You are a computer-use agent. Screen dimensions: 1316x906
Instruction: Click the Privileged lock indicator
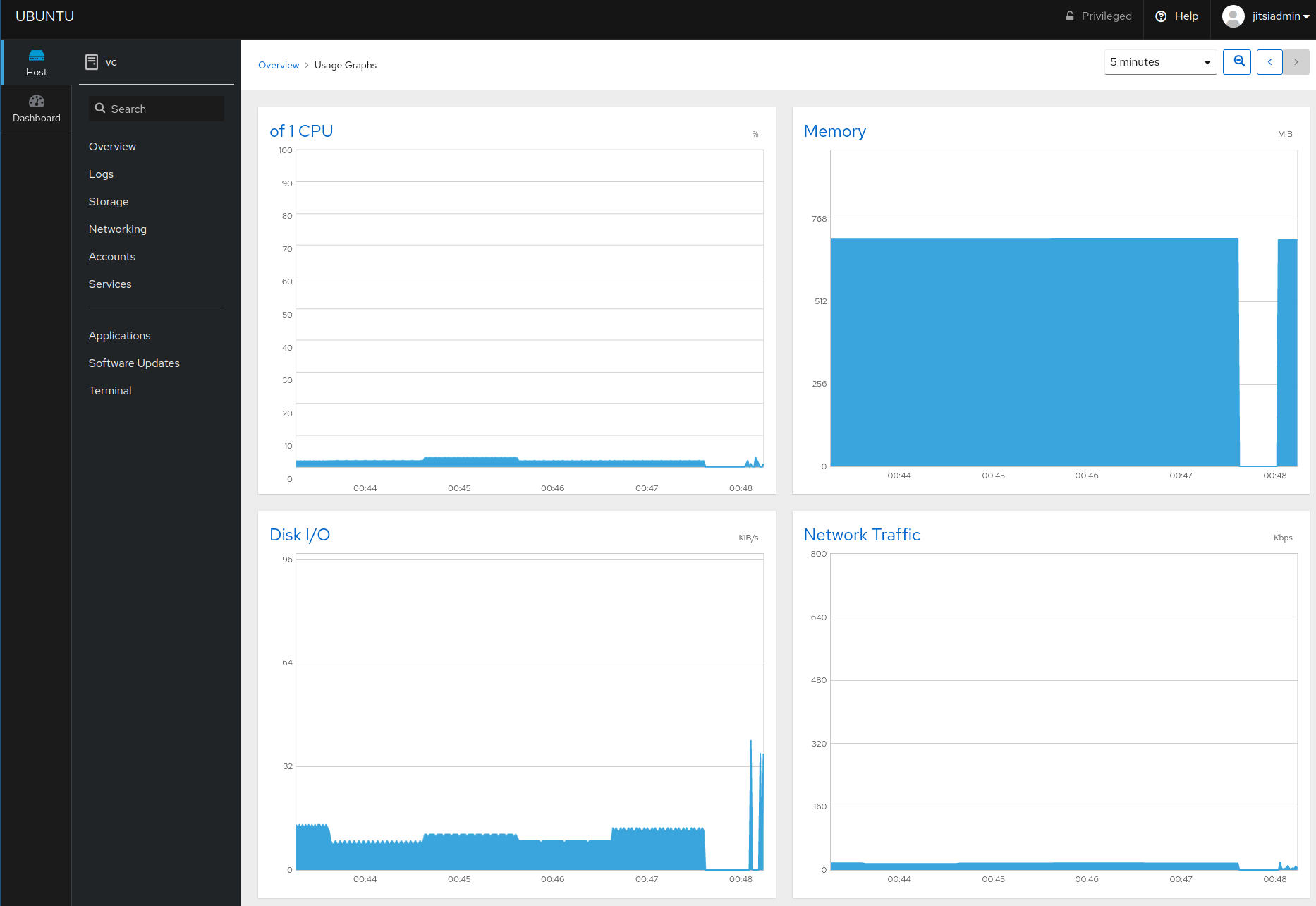(x=1070, y=16)
